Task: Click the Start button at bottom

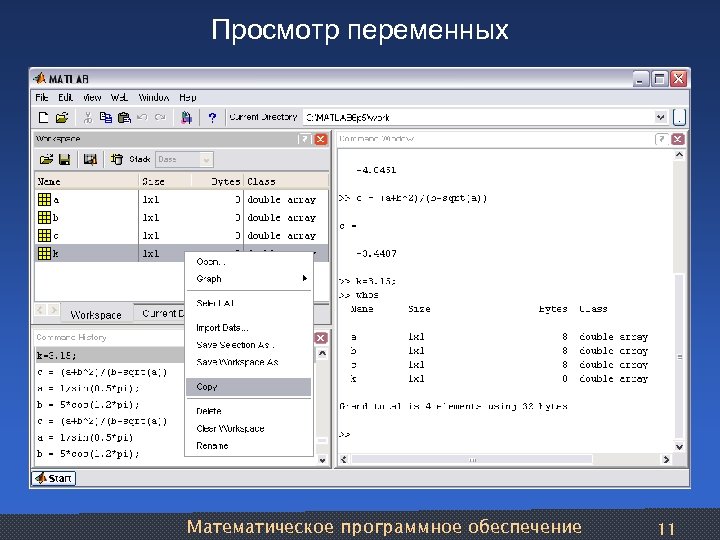Action: click(x=54, y=478)
